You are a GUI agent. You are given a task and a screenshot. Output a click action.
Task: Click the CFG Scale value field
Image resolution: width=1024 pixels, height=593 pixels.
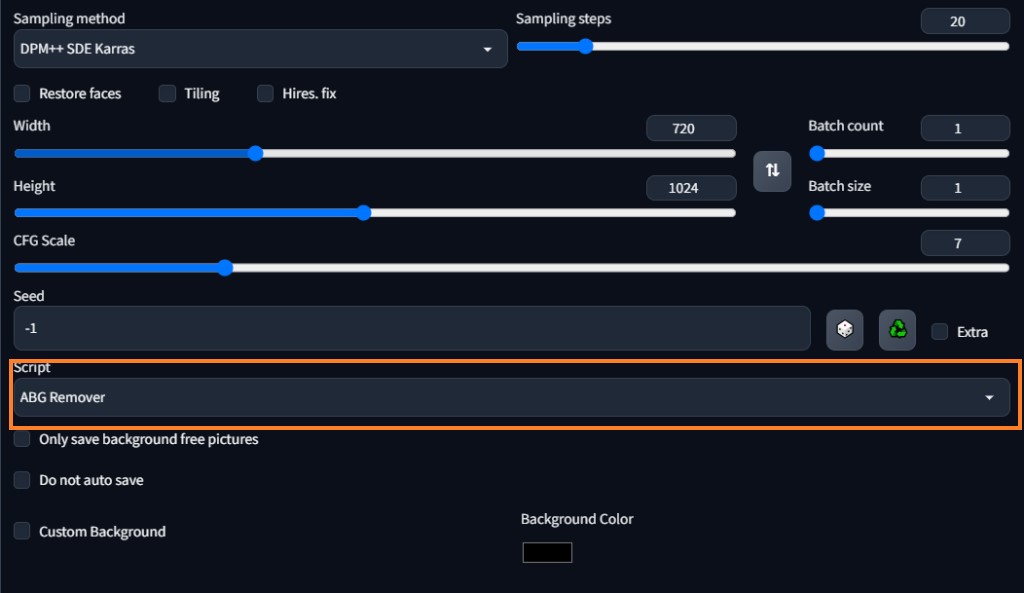(965, 243)
